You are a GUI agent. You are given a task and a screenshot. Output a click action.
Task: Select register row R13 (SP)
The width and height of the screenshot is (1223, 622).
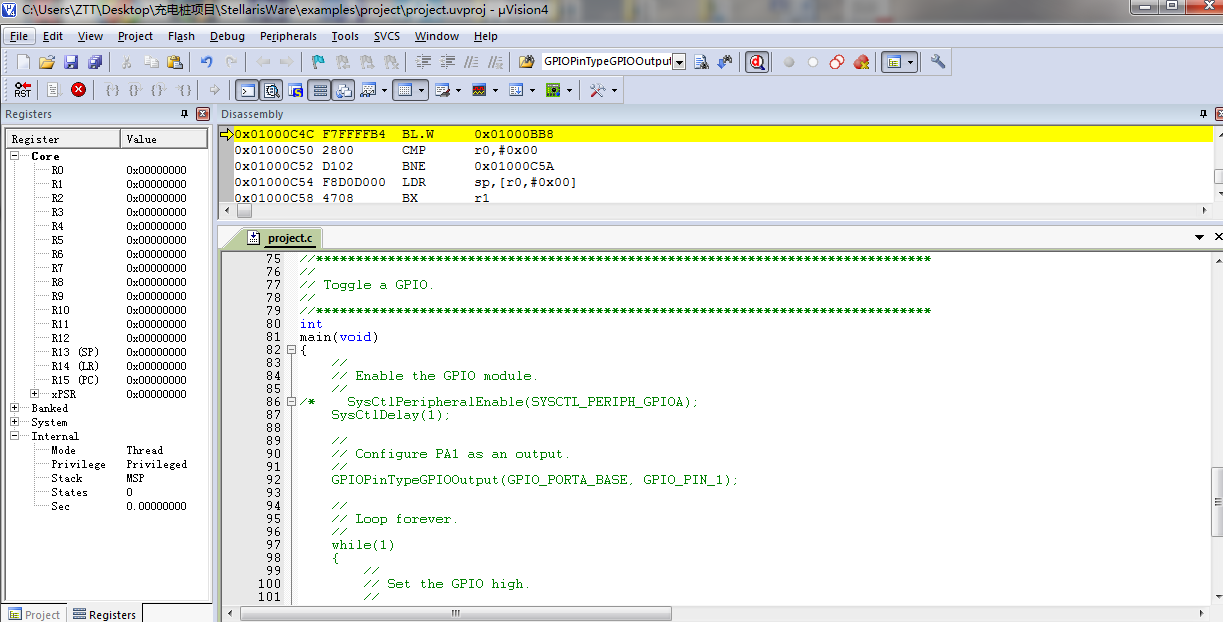pyautogui.click(x=106, y=352)
